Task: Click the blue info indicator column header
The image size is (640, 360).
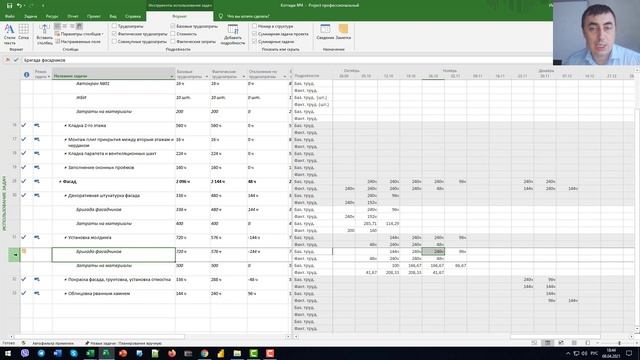Action: coord(27,75)
